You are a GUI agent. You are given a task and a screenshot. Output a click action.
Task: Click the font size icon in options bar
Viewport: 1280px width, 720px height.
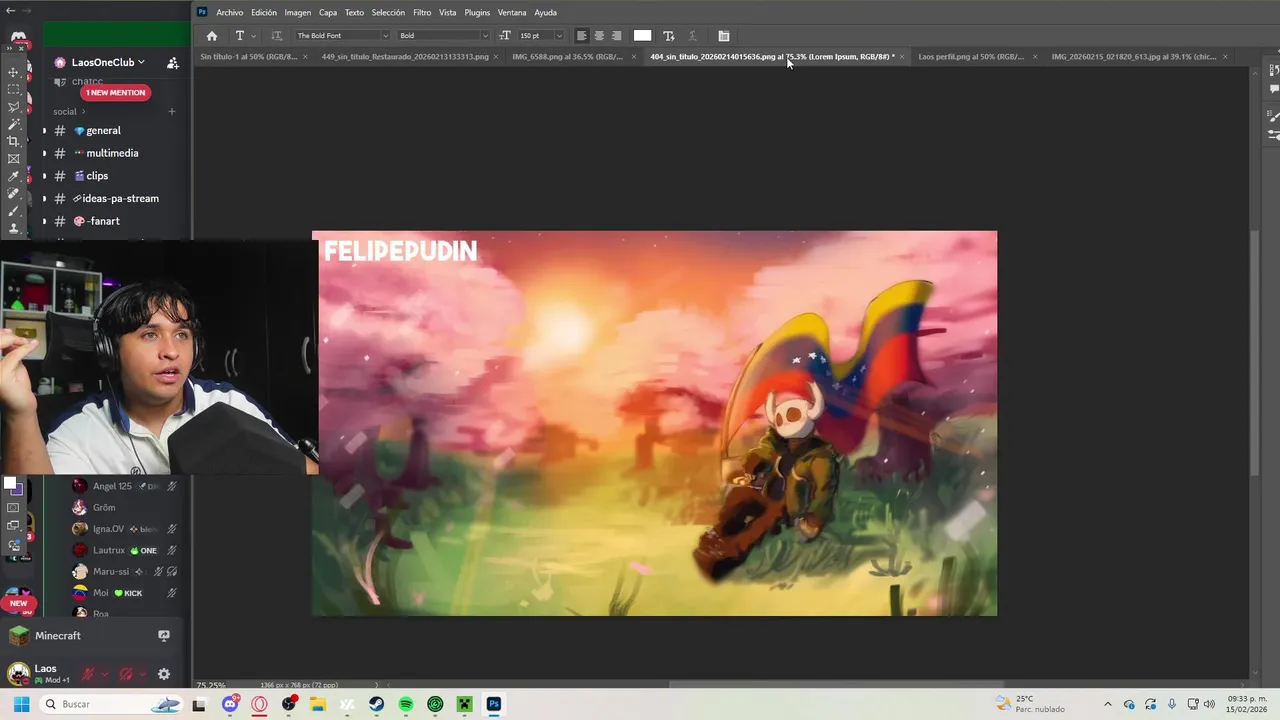point(505,36)
